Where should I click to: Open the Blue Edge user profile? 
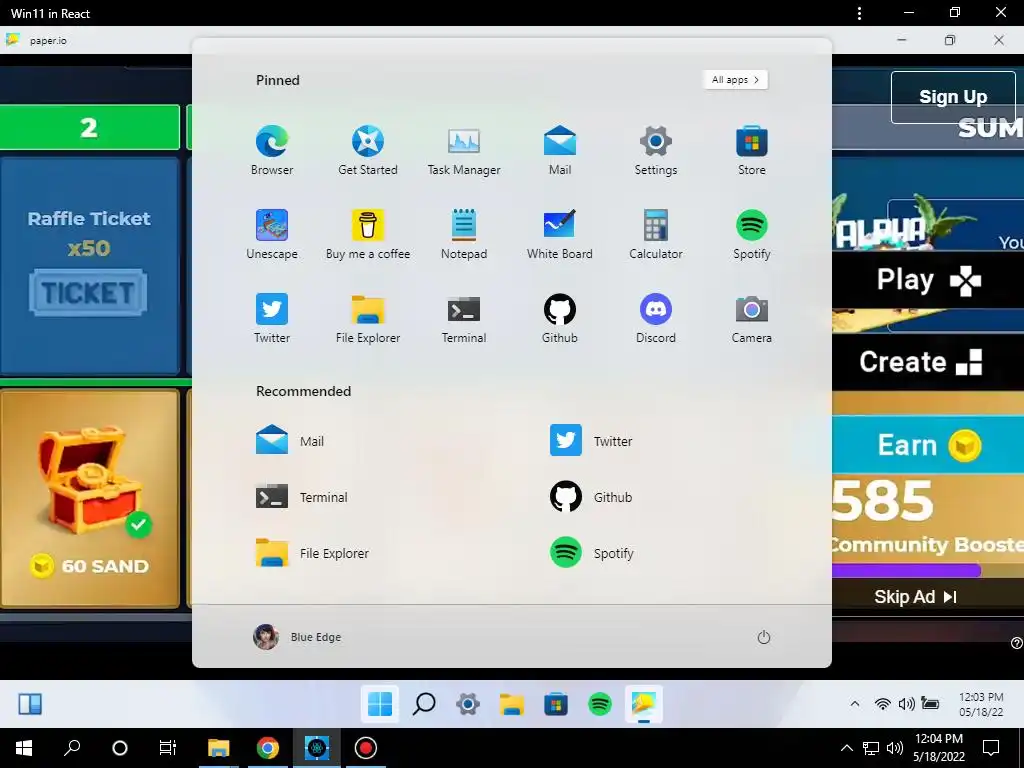pyautogui.click(x=297, y=637)
